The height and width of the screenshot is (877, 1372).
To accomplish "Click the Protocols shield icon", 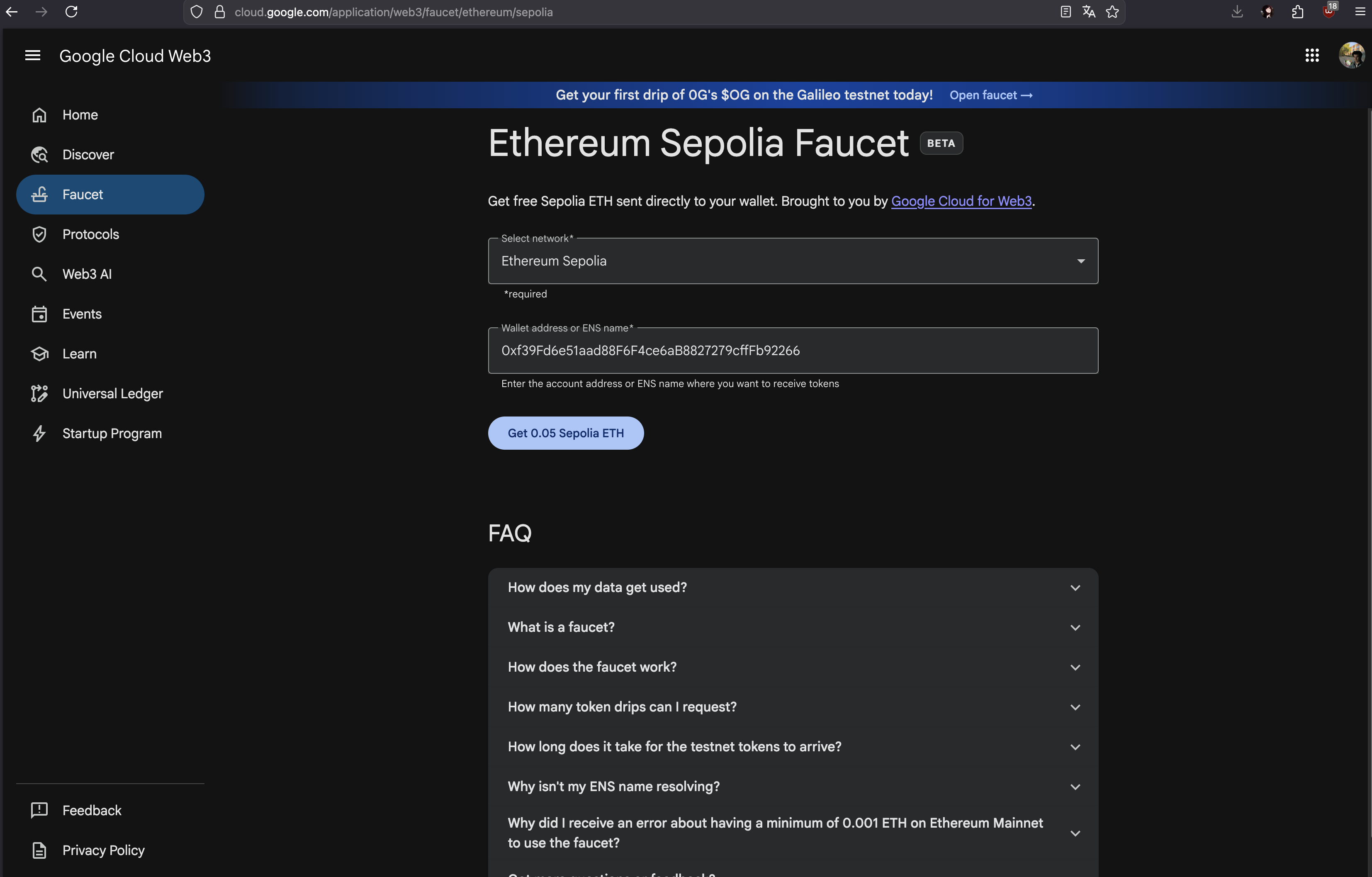I will 39,234.
